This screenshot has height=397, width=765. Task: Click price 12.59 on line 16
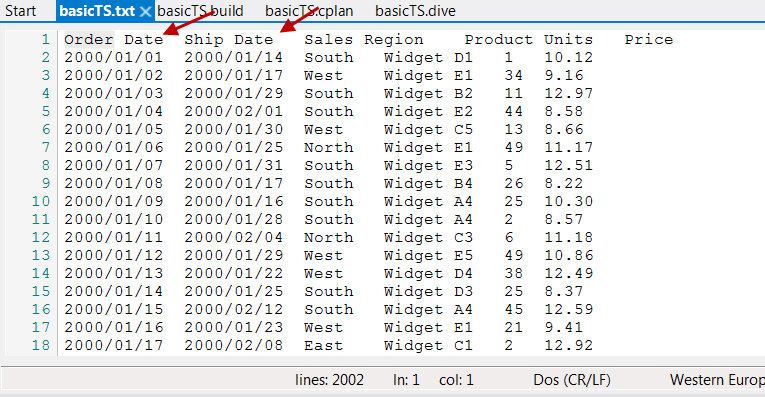pos(568,309)
